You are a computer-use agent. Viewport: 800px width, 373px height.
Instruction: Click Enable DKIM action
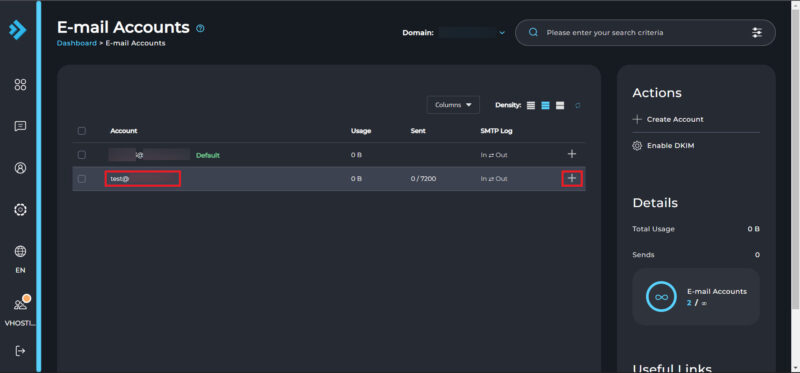663,146
